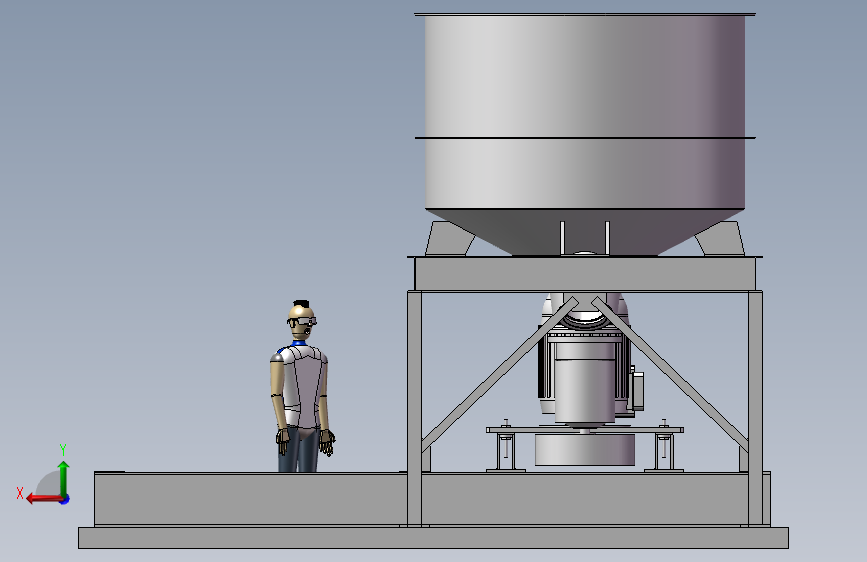Select the motor mounting plate
The image size is (867, 562).
[x=585, y=430]
